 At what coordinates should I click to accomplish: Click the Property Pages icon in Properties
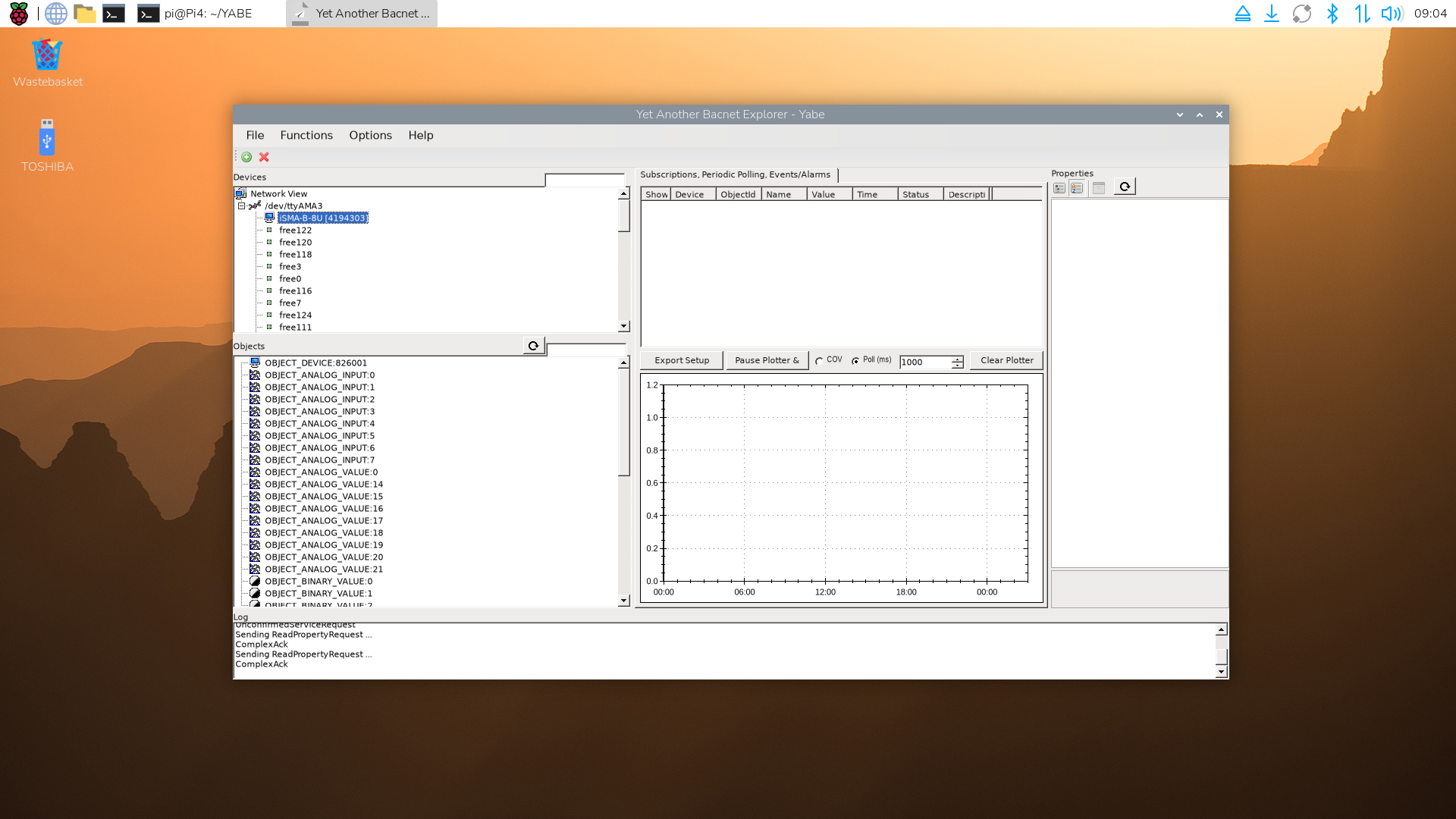tap(1099, 188)
